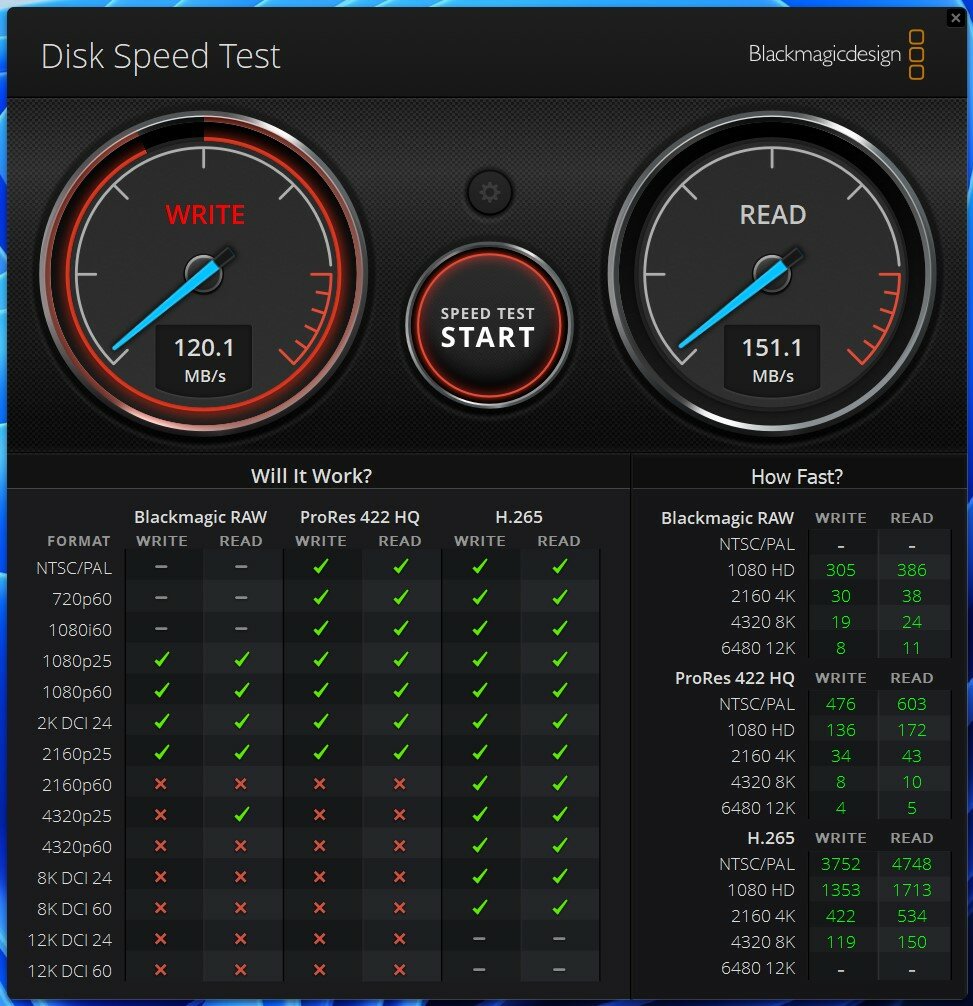Click the 1080p25 Blackmagic RAW write checkmark
This screenshot has height=1006, width=973.
coord(162,659)
